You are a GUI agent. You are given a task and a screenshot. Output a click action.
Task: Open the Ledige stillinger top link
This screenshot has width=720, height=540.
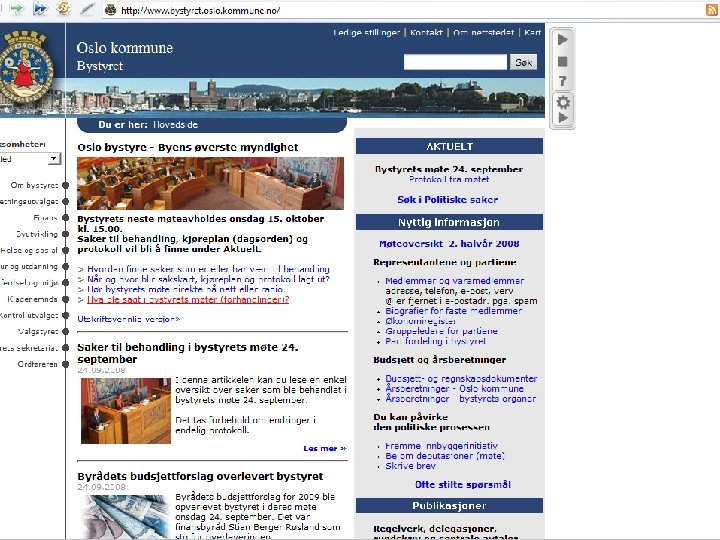(366, 33)
